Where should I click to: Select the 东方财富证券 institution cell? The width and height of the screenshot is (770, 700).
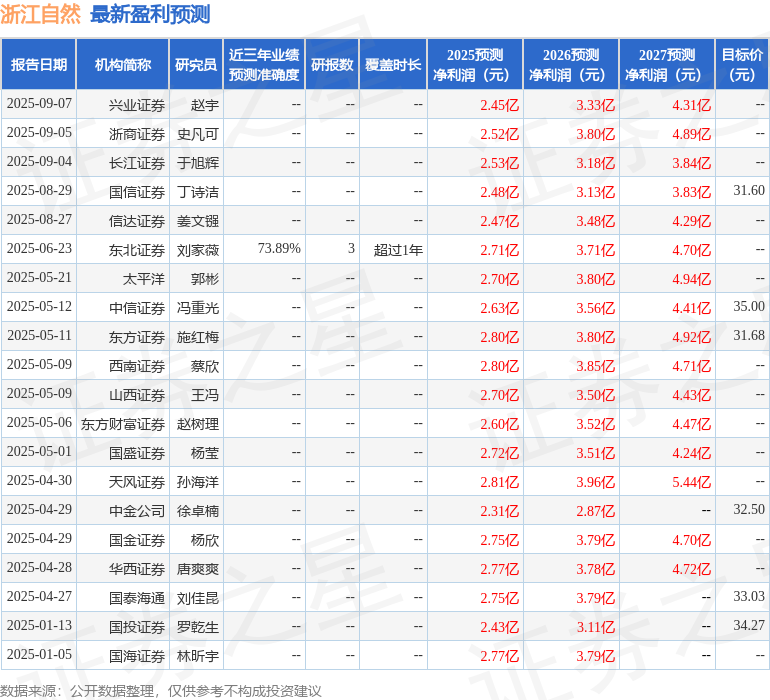[123, 424]
